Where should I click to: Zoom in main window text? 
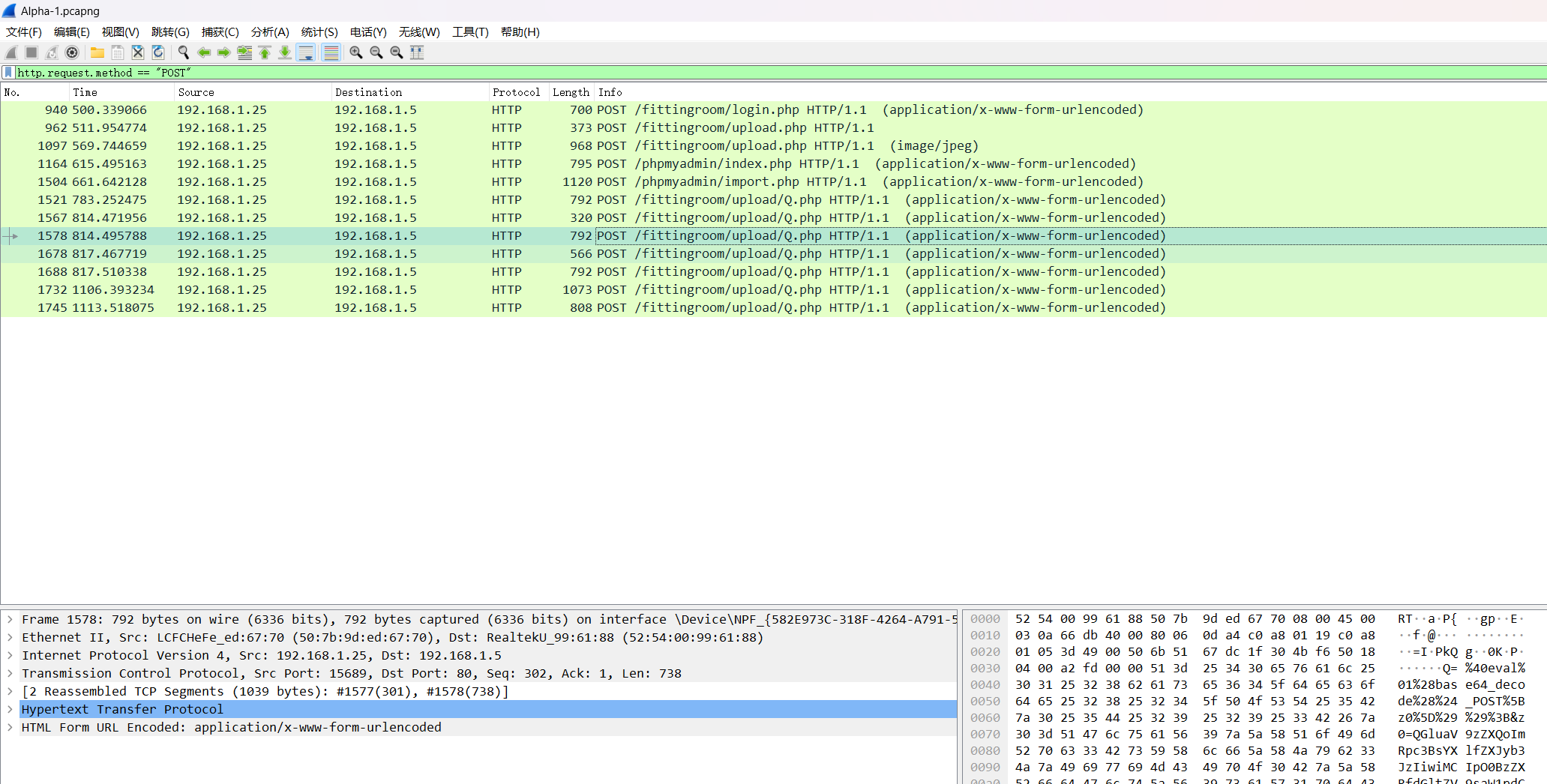coord(356,52)
